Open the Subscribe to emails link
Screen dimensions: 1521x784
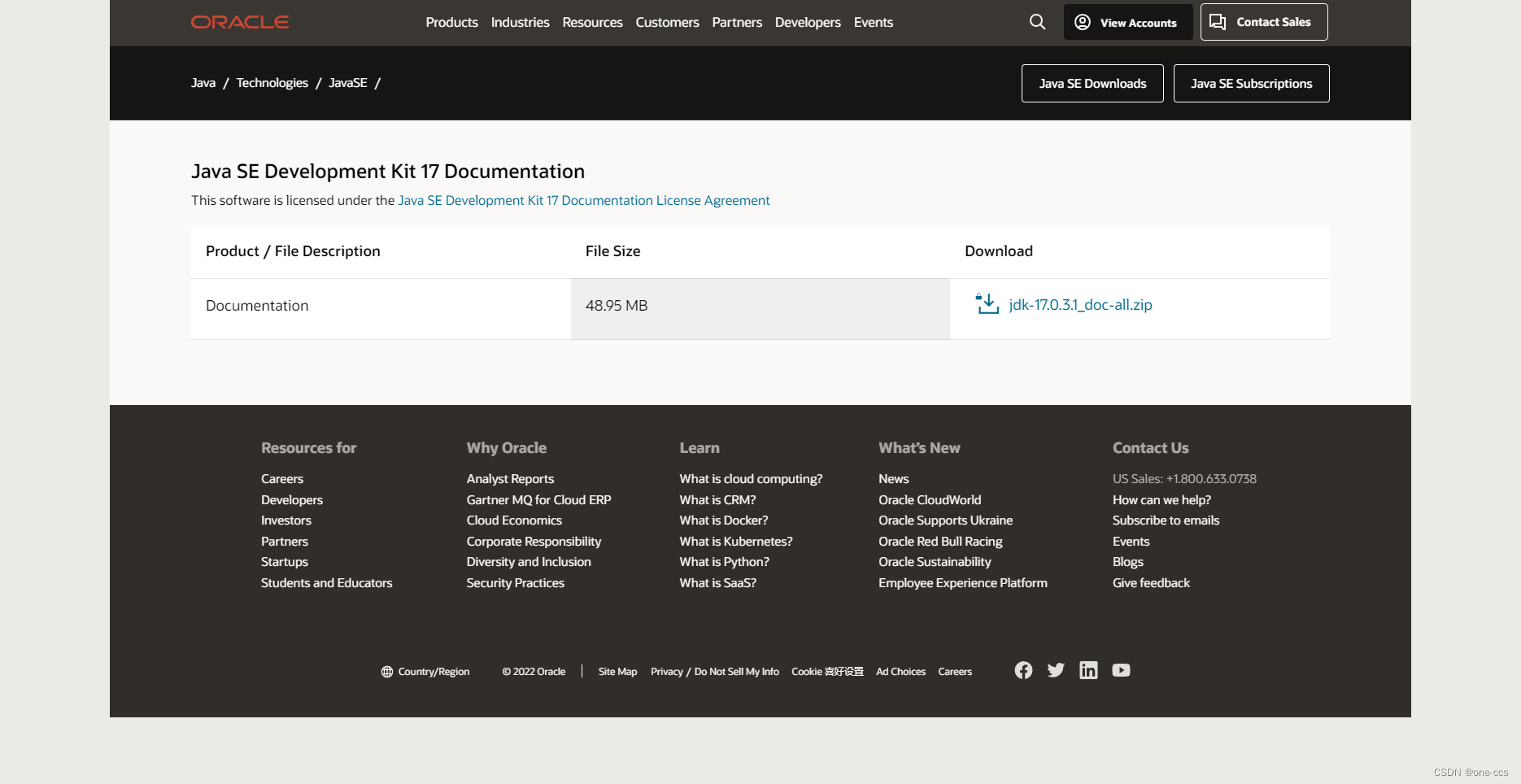tap(1166, 520)
